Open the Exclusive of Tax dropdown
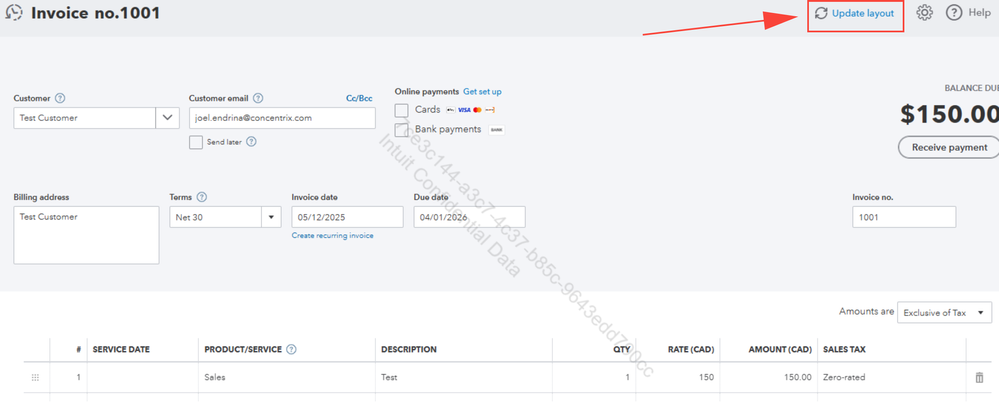 (x=944, y=313)
